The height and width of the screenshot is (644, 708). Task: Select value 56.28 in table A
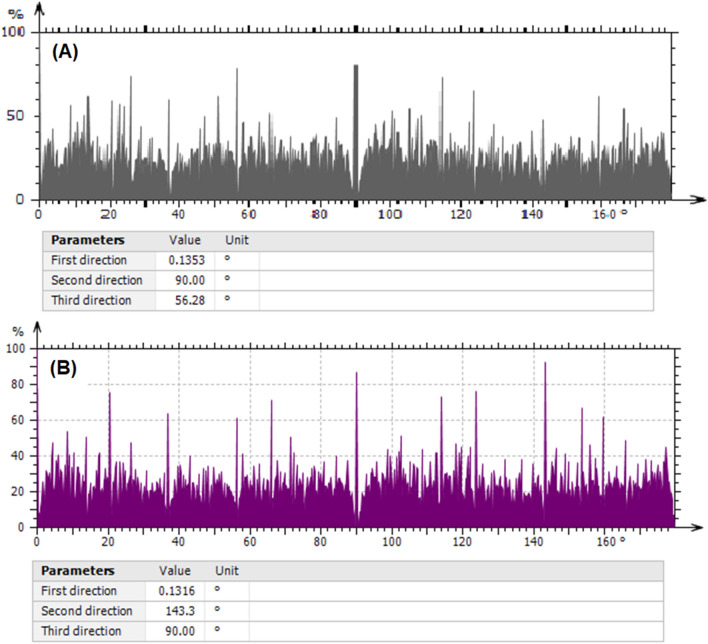190,300
